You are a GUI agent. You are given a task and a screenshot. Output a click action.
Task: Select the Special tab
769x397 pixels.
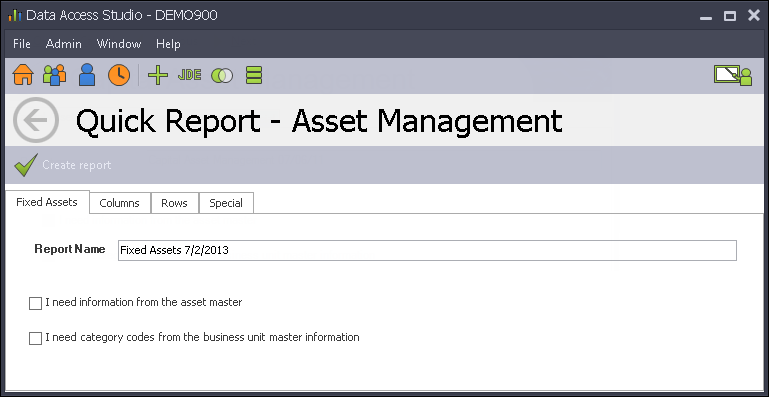pyautogui.click(x=226, y=203)
